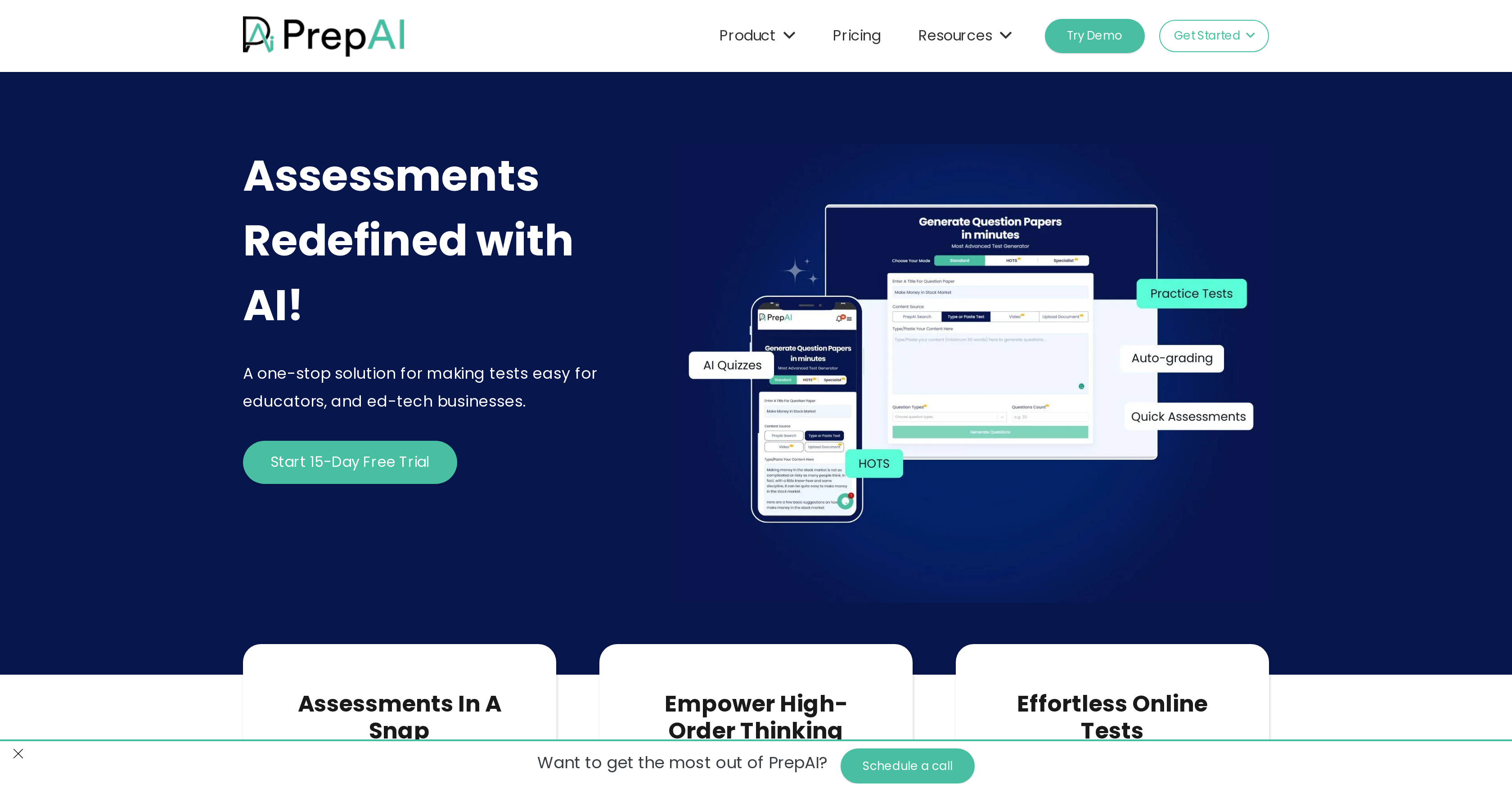Expand the Product dropdown menu
The width and height of the screenshot is (1512, 788).
point(756,35)
